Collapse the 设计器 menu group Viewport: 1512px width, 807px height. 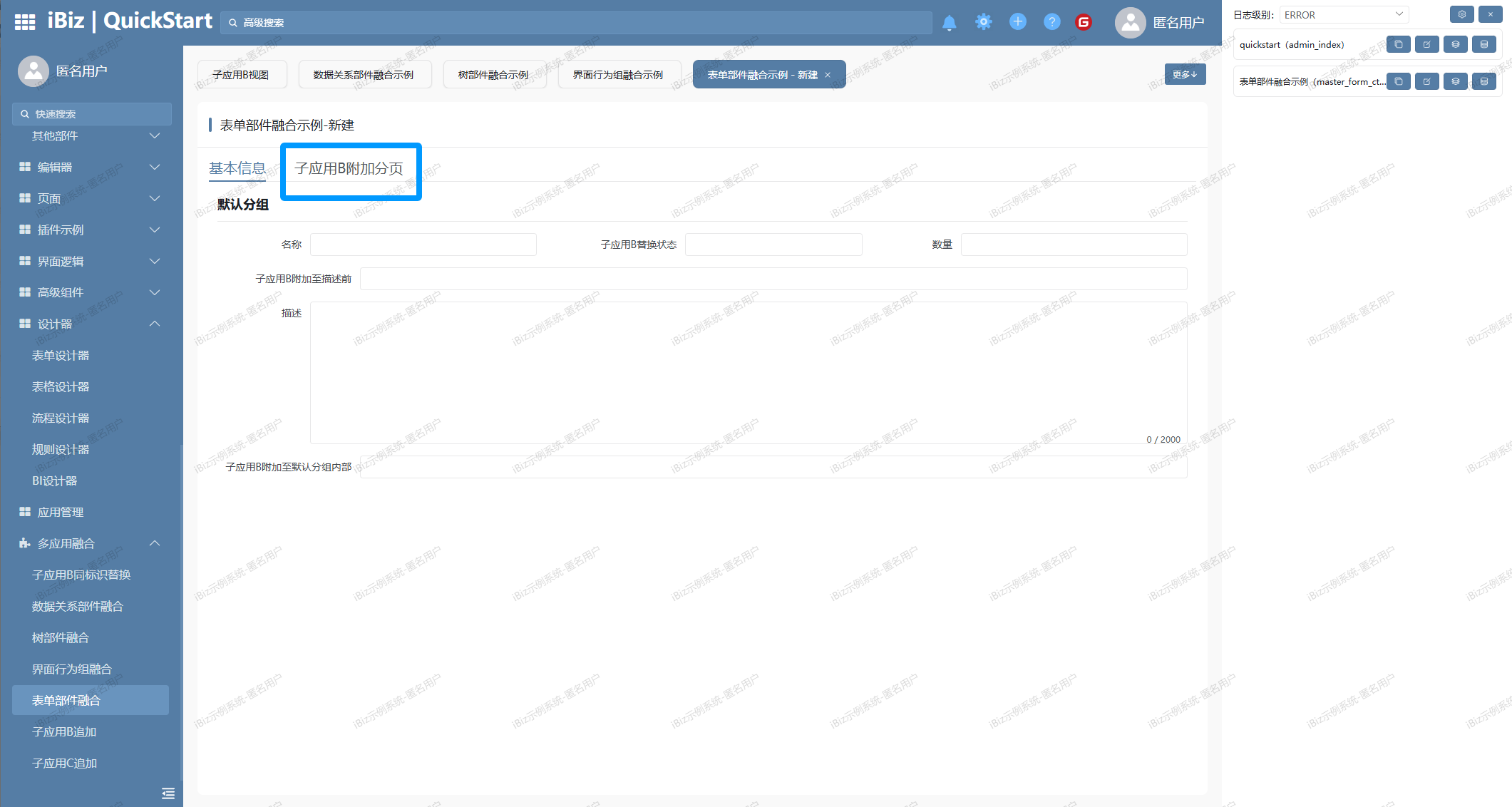pos(91,324)
